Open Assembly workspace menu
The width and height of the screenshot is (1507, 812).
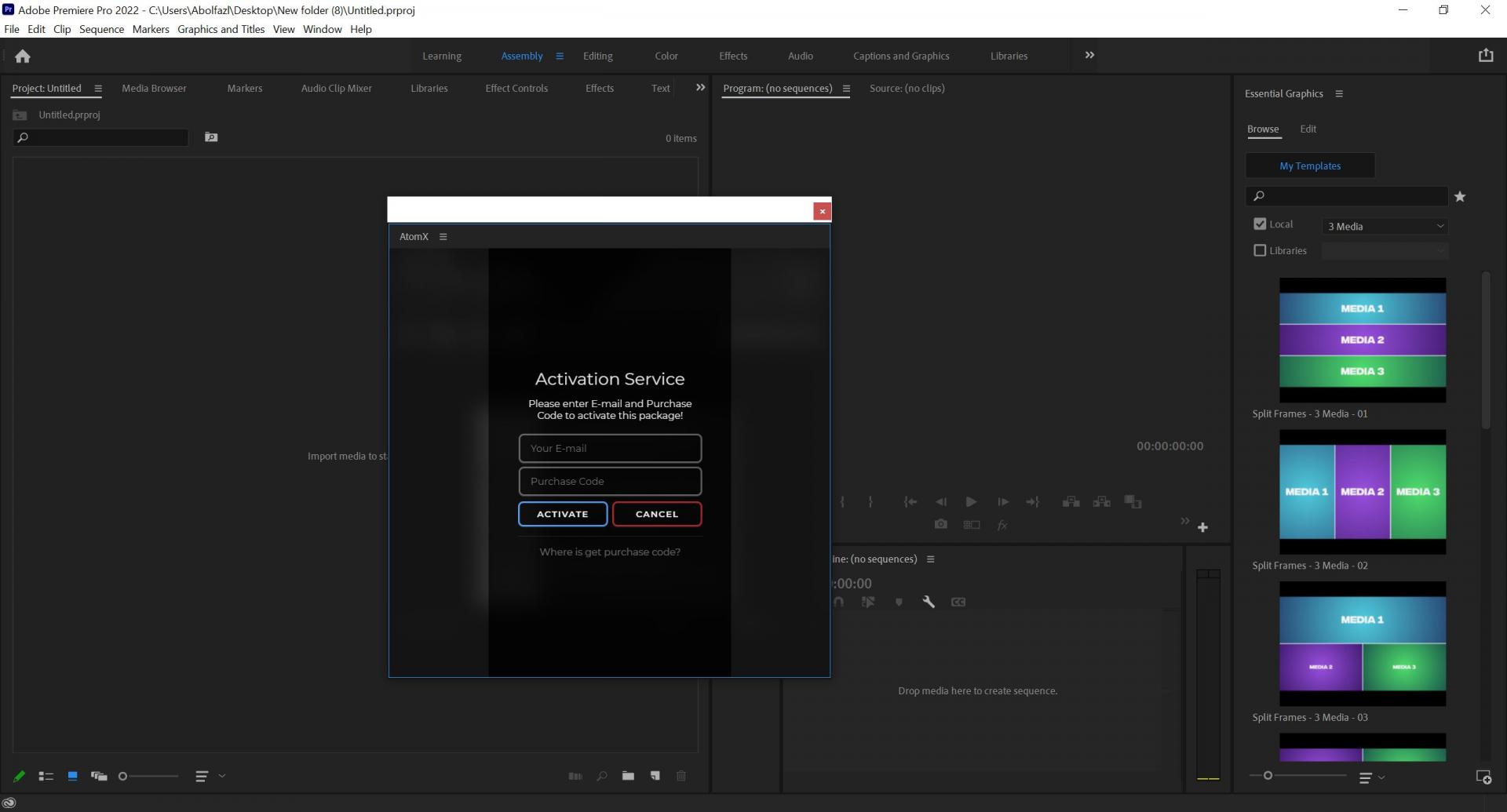coord(560,56)
